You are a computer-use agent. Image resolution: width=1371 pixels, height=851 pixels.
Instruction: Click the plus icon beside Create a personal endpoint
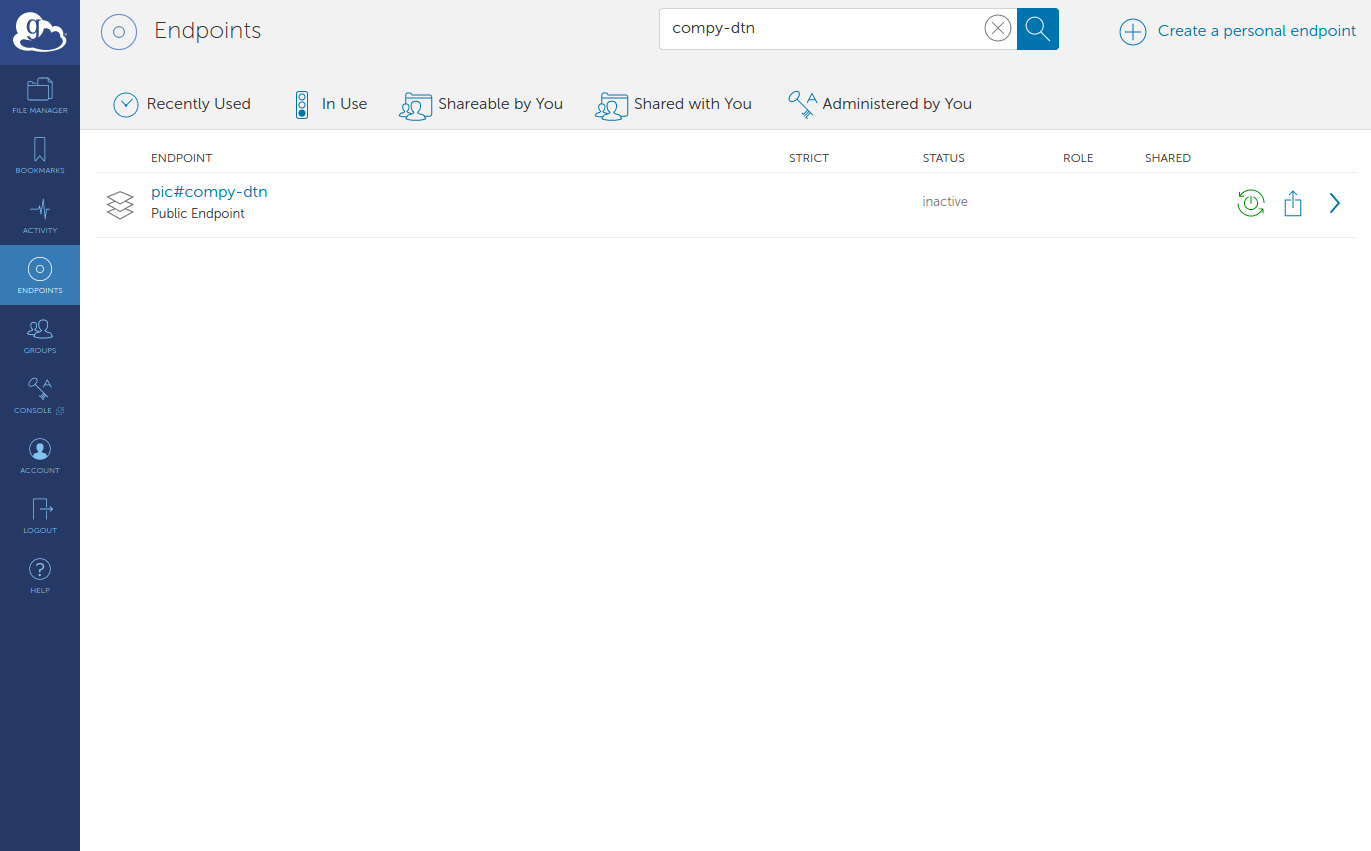(x=1132, y=32)
